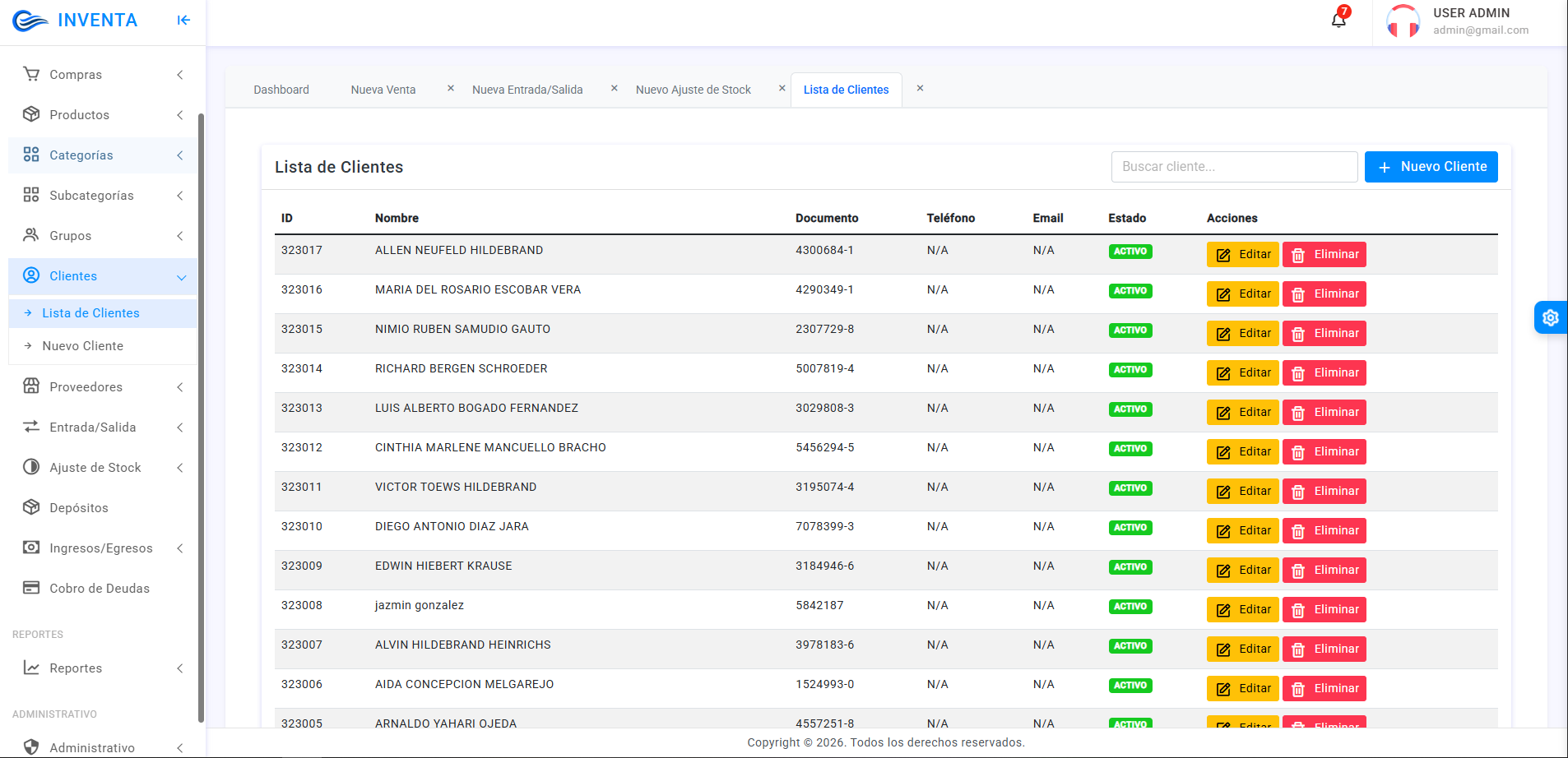The height and width of the screenshot is (758, 1568).
Task: Focus the Buscar cliente search field
Action: tap(1234, 167)
